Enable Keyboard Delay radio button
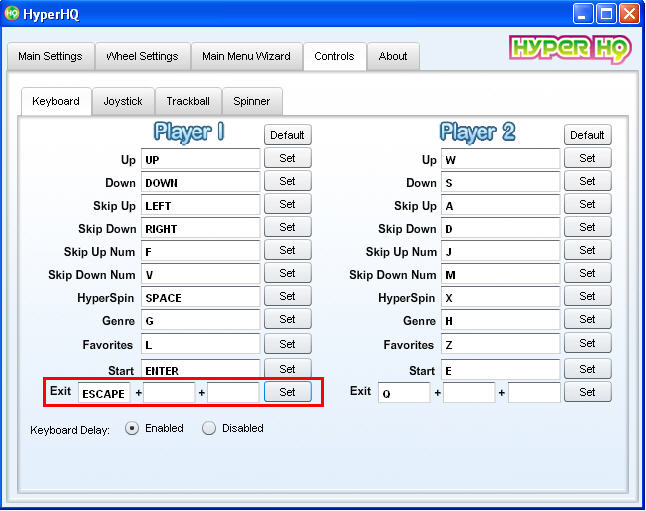646x511 pixels. pos(132,429)
